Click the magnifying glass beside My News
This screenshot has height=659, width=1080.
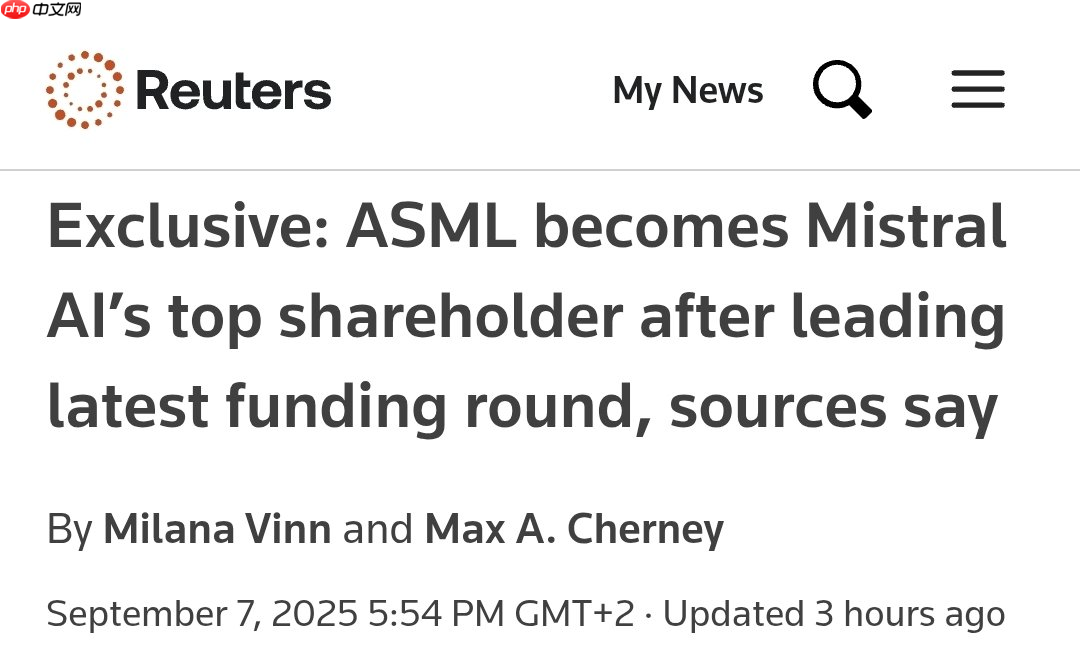(x=843, y=90)
